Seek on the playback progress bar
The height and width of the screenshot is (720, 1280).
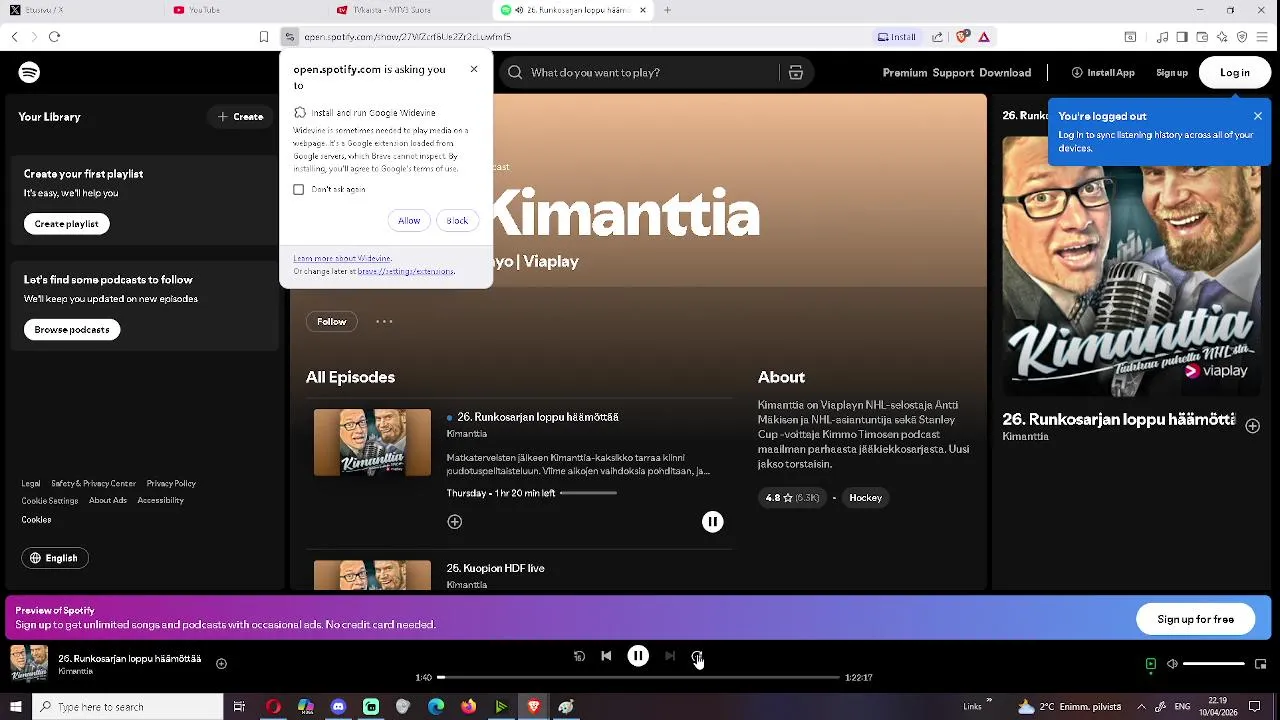point(638,678)
